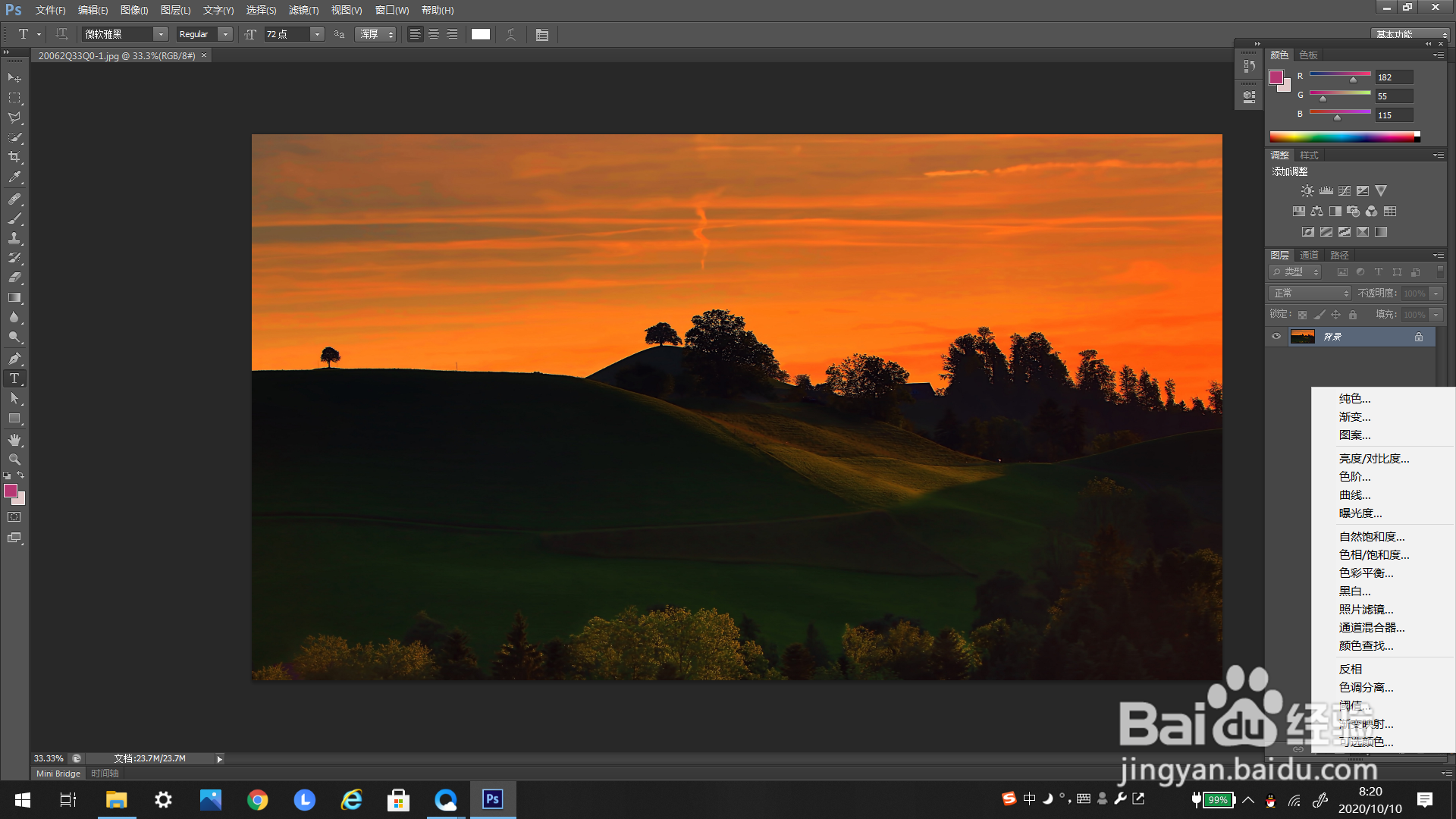This screenshot has height=819, width=1456.
Task: Select the Hand tool
Action: click(14, 440)
